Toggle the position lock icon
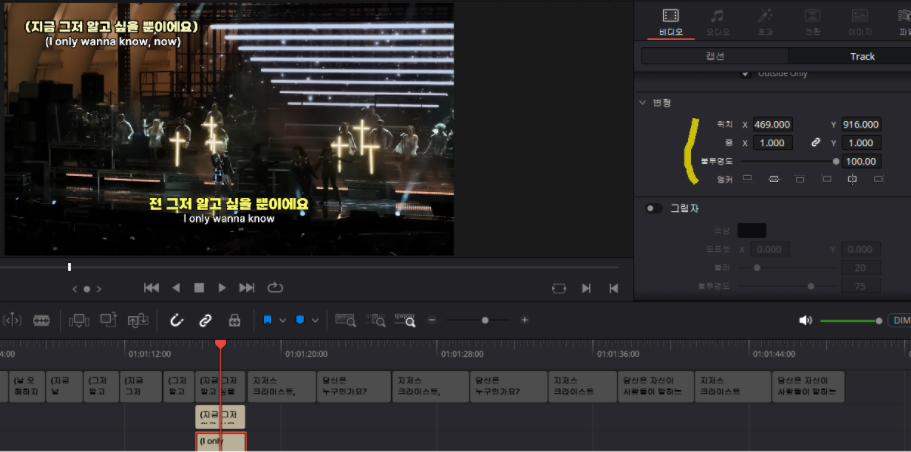Viewport: 911px width, 452px height. [x=234, y=320]
